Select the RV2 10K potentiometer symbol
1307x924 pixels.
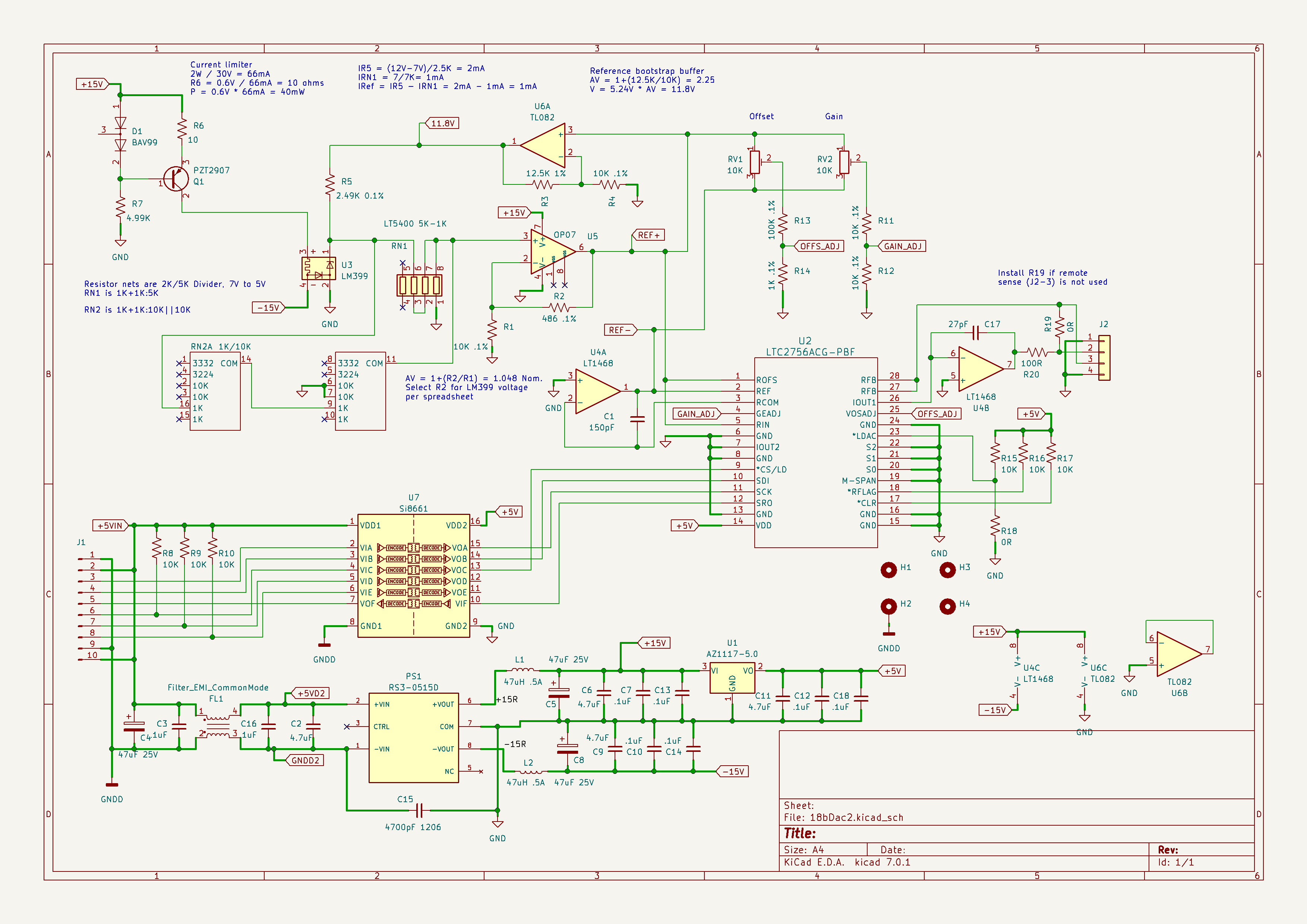[845, 162]
